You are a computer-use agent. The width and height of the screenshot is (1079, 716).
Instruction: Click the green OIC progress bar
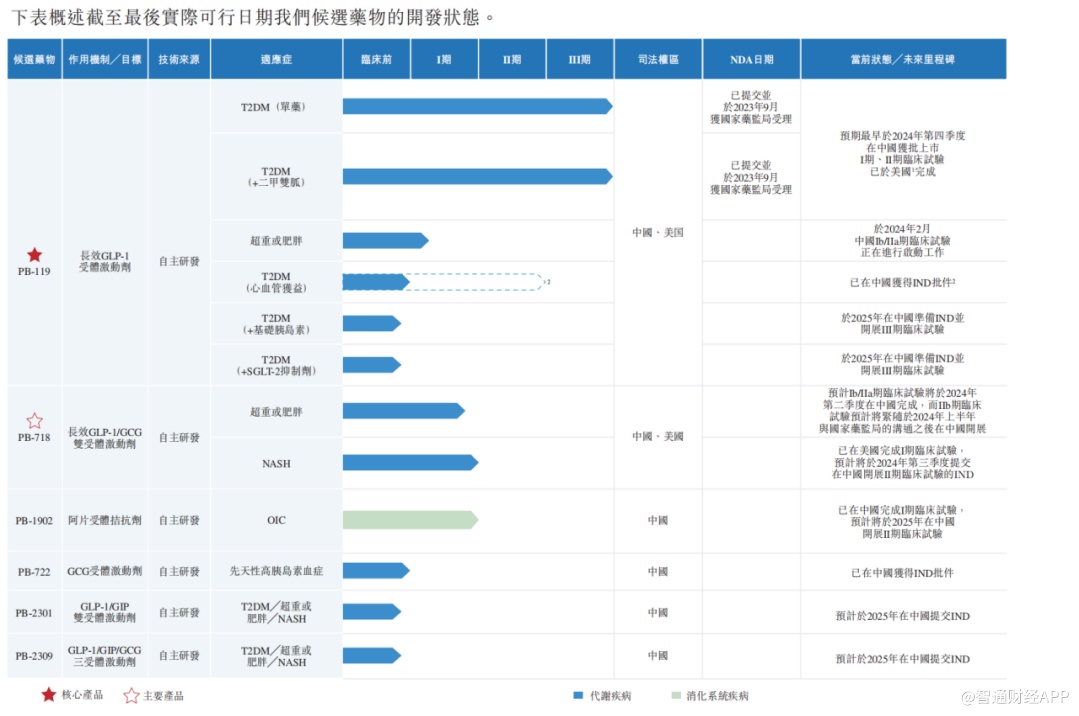point(410,520)
